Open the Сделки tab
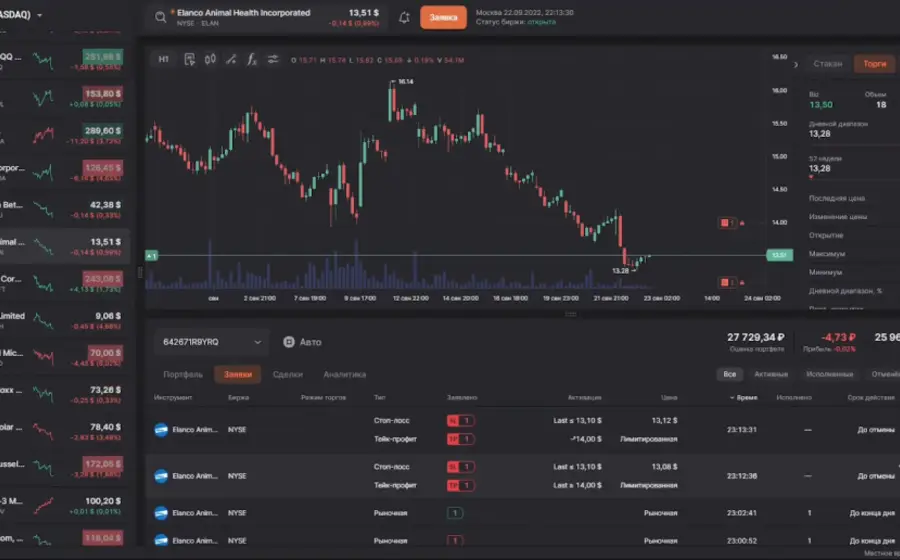 [x=288, y=374]
